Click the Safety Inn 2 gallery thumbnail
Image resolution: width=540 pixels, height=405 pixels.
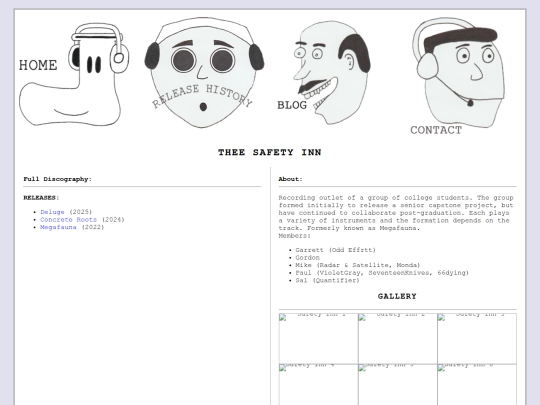coord(397,339)
